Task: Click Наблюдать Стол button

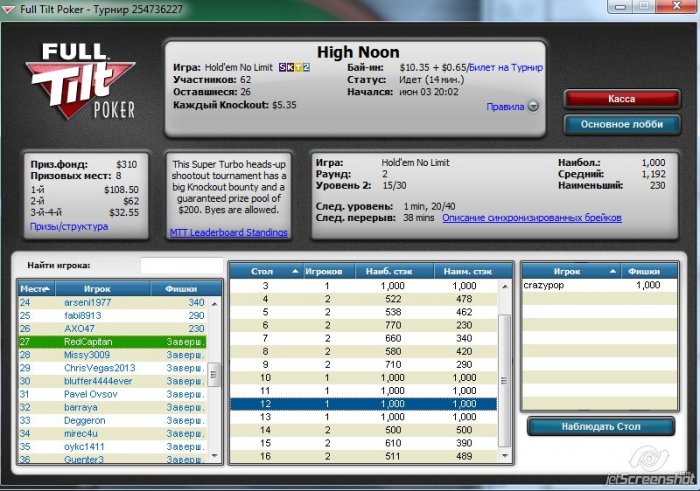Action: click(601, 427)
